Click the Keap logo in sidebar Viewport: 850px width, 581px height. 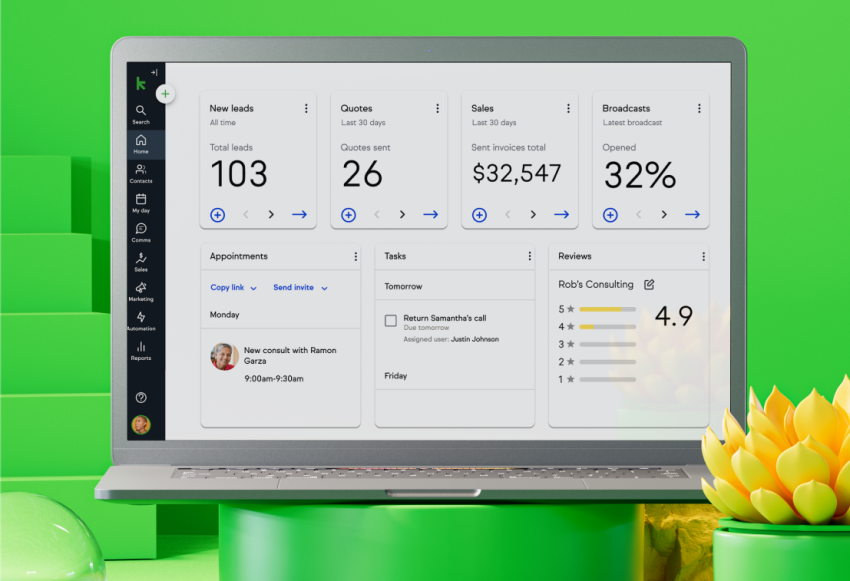[x=140, y=83]
